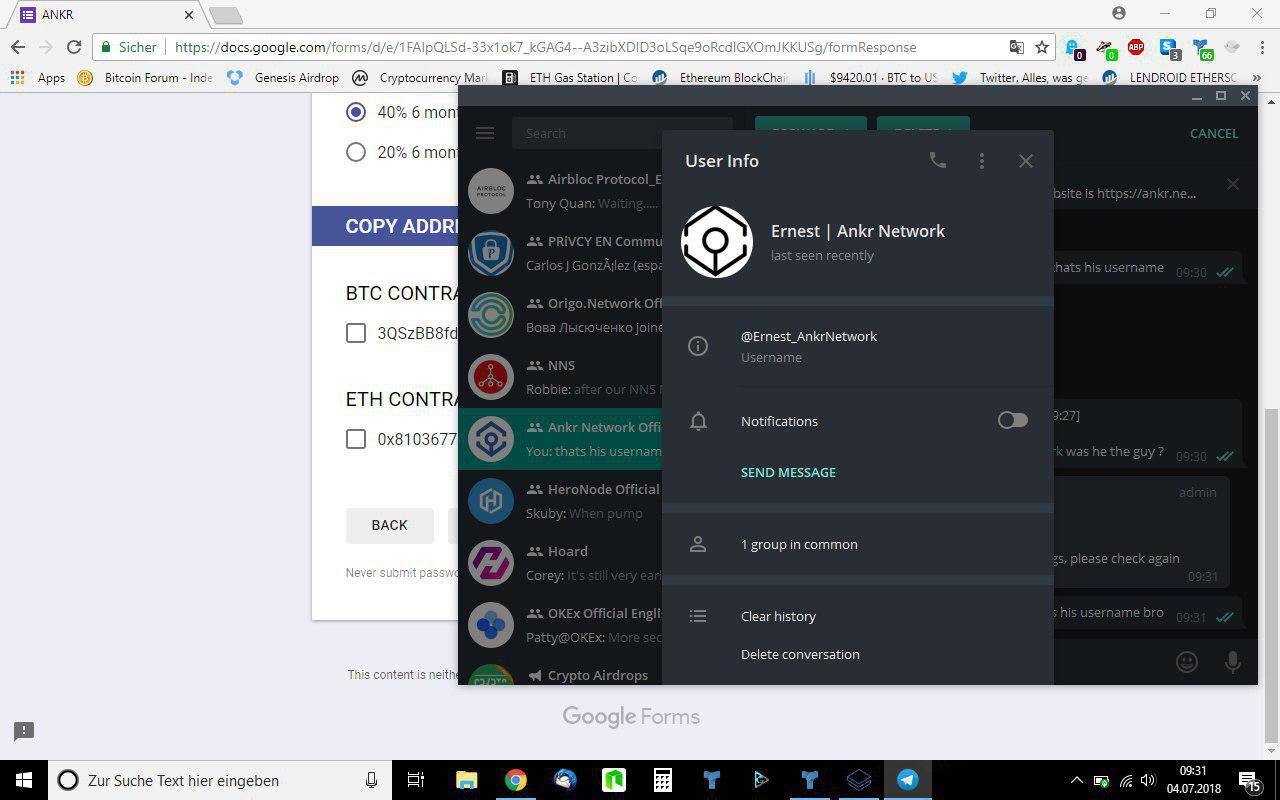Open the Calculator taskbar icon

(662, 780)
